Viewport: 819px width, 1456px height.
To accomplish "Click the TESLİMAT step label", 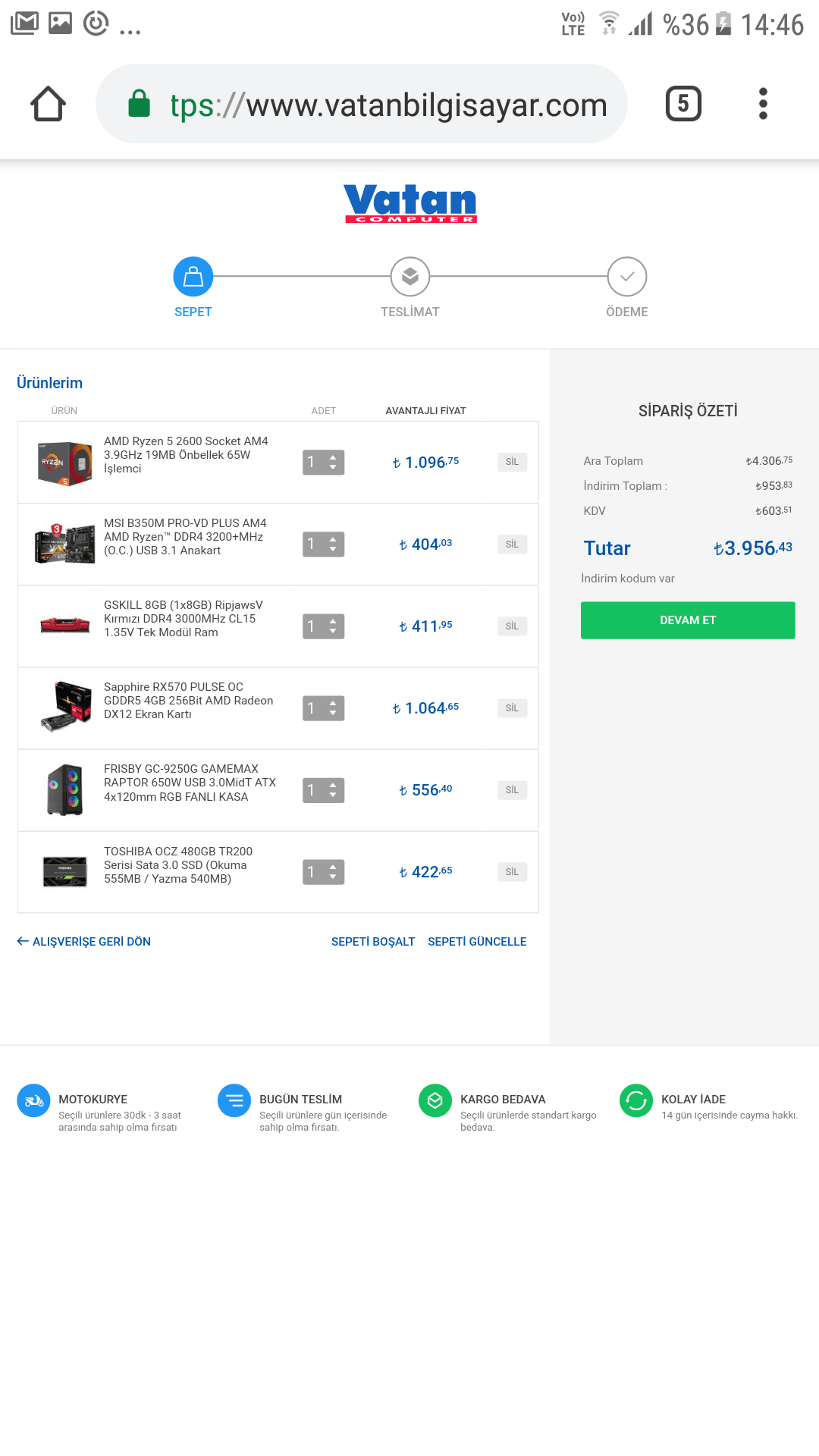I will tap(410, 312).
